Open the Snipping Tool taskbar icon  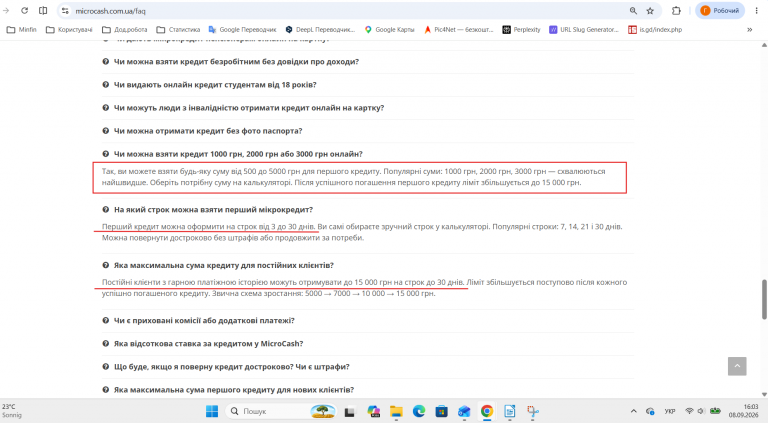[x=533, y=412]
